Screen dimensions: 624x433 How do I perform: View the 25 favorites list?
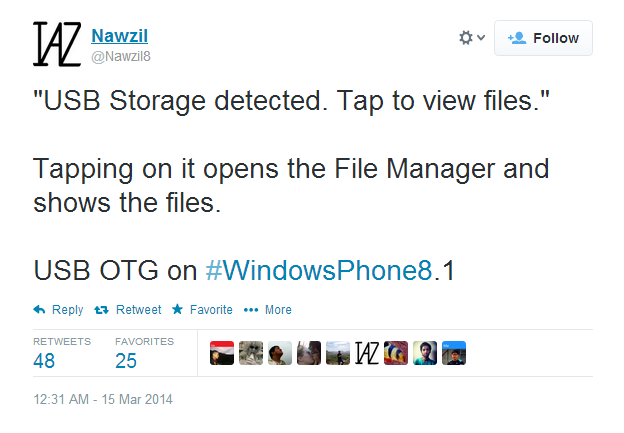[127, 360]
